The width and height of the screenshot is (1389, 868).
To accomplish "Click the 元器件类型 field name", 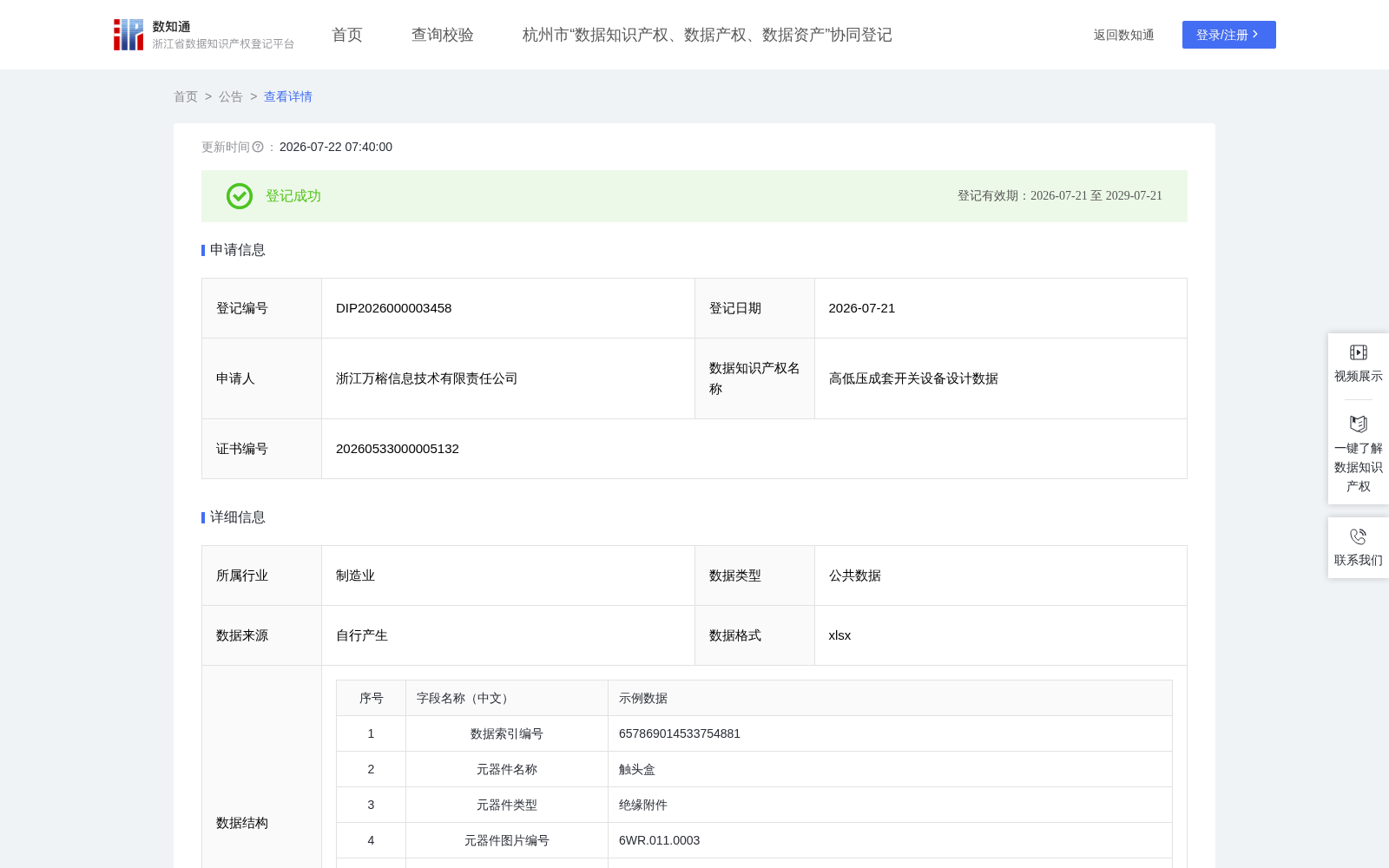I will pos(507,805).
